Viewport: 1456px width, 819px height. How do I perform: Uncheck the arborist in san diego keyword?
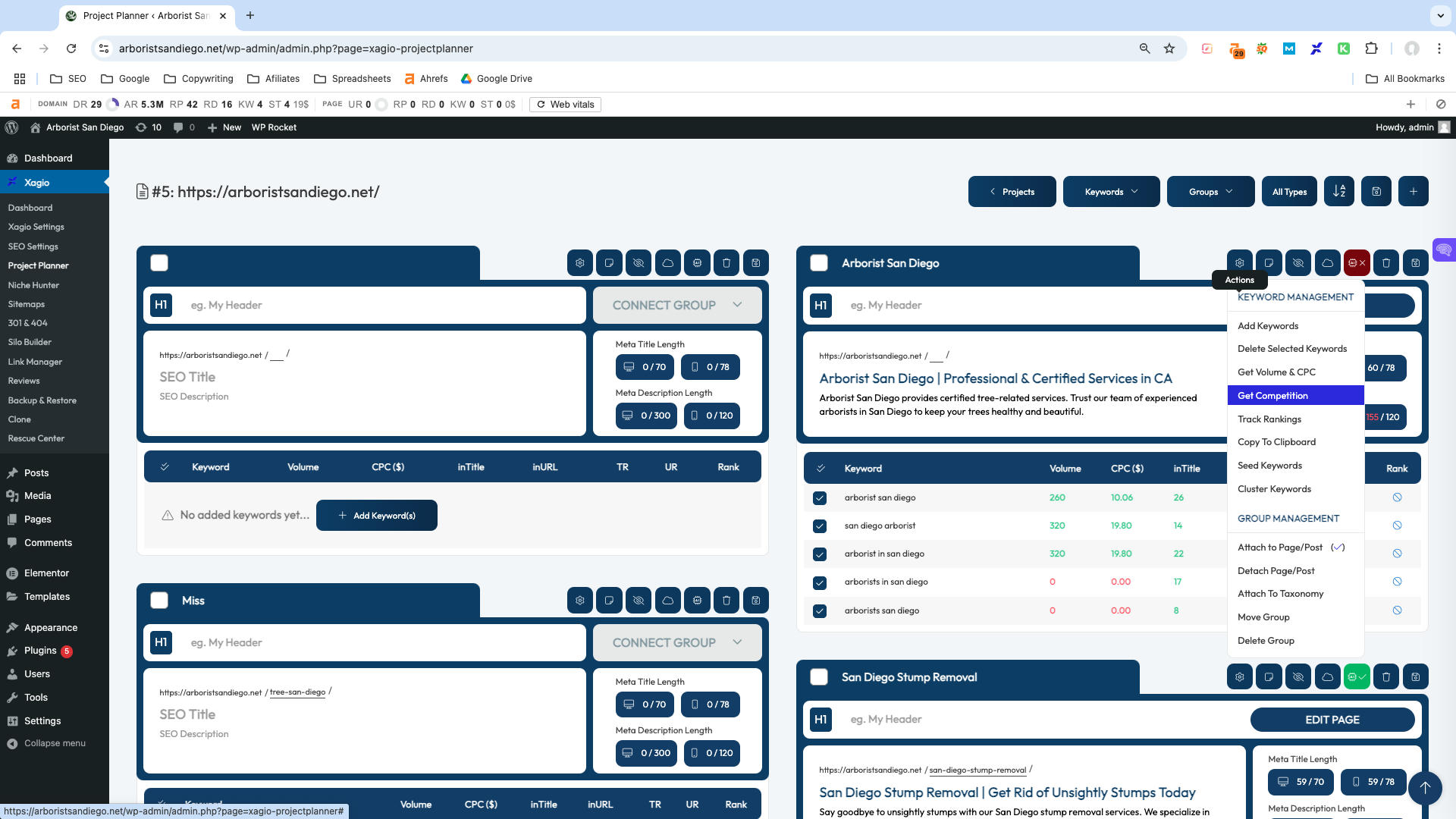(820, 554)
